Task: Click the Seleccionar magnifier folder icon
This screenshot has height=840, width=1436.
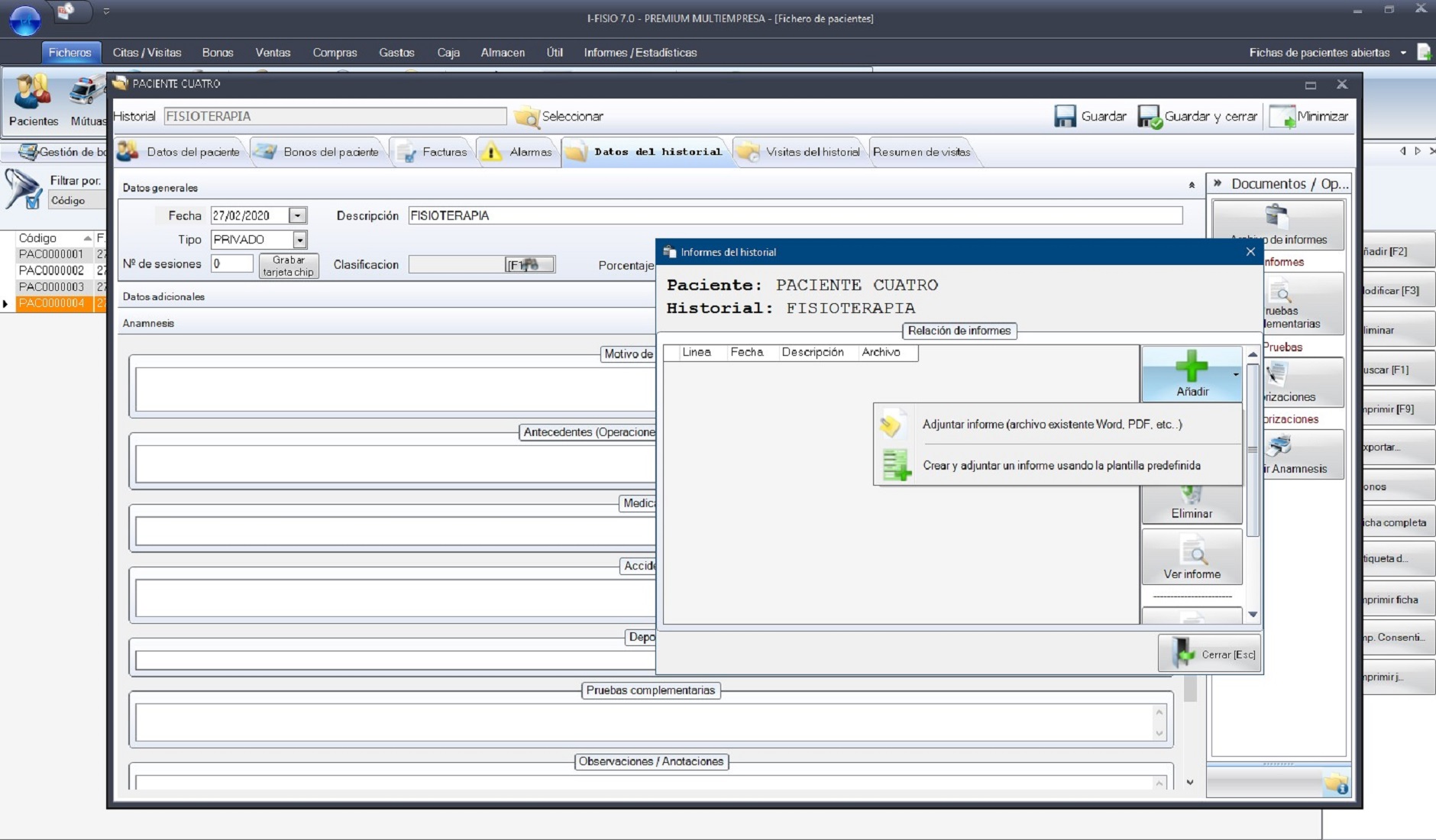Action: click(526, 117)
